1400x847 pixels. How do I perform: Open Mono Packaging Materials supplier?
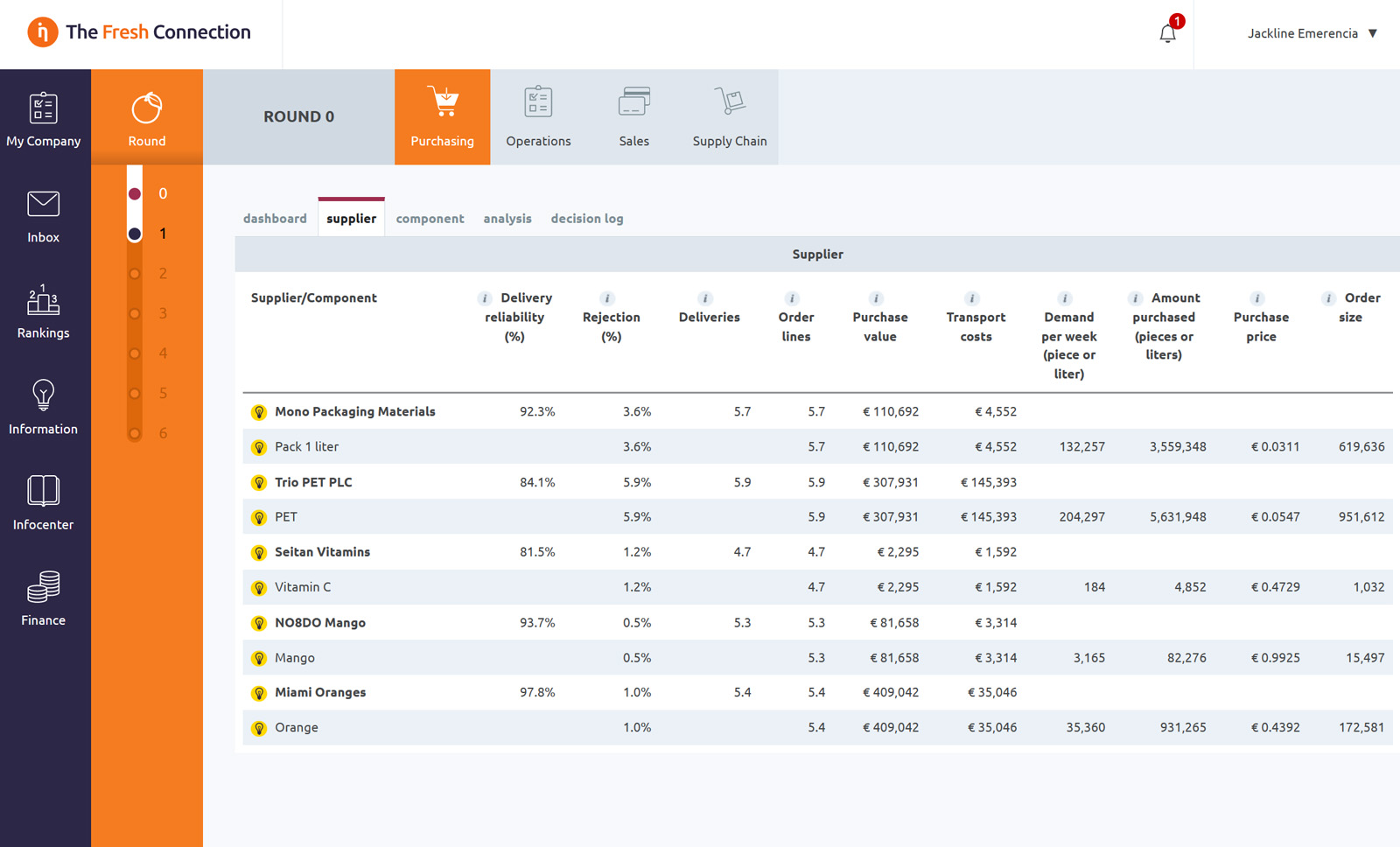pyautogui.click(x=355, y=412)
